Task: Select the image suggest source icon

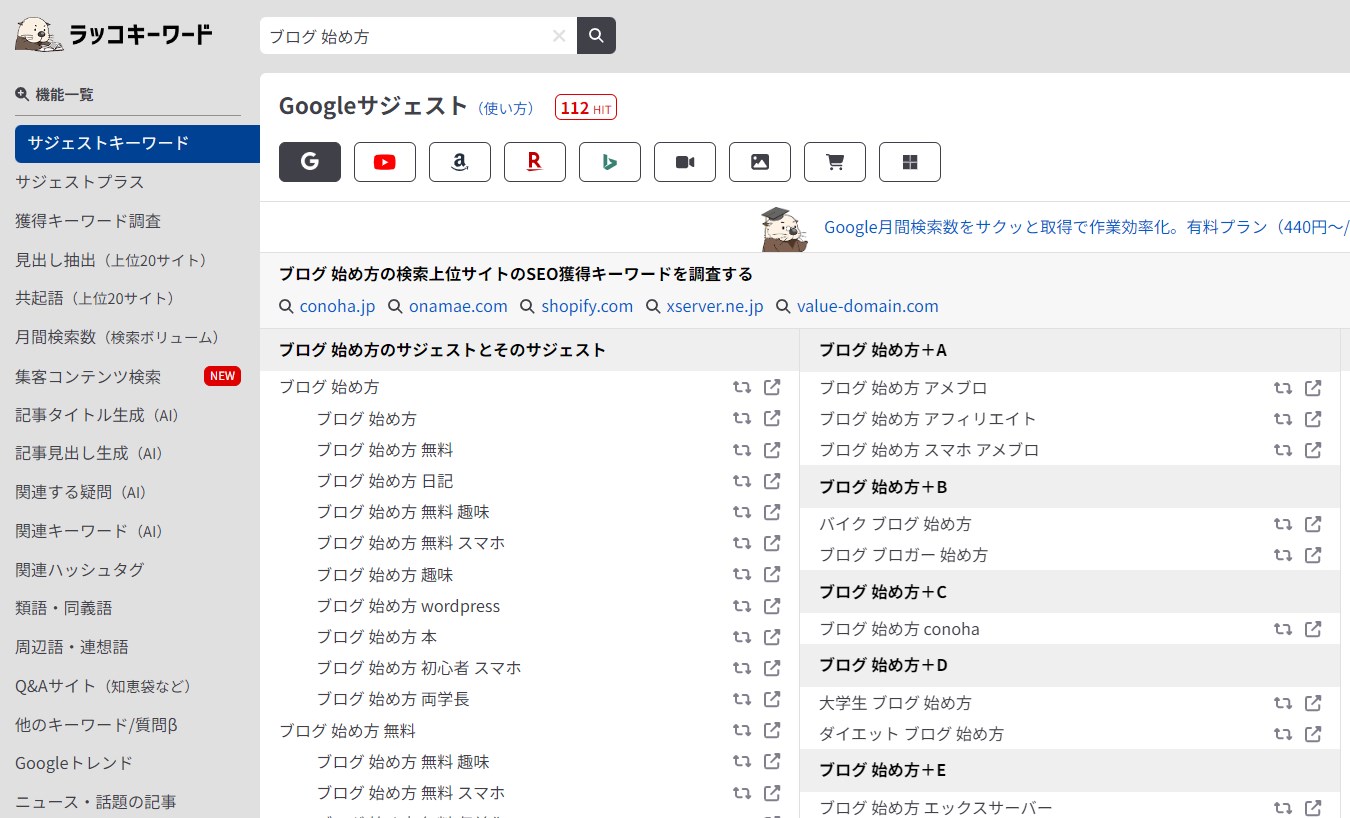Action: [760, 162]
